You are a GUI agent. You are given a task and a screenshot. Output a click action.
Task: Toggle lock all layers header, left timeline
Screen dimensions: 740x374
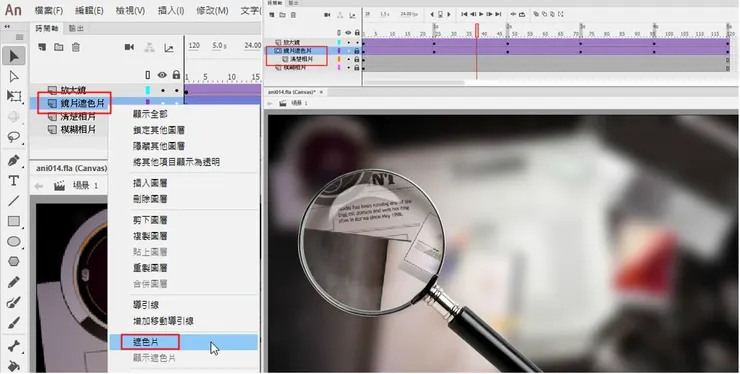[x=176, y=75]
